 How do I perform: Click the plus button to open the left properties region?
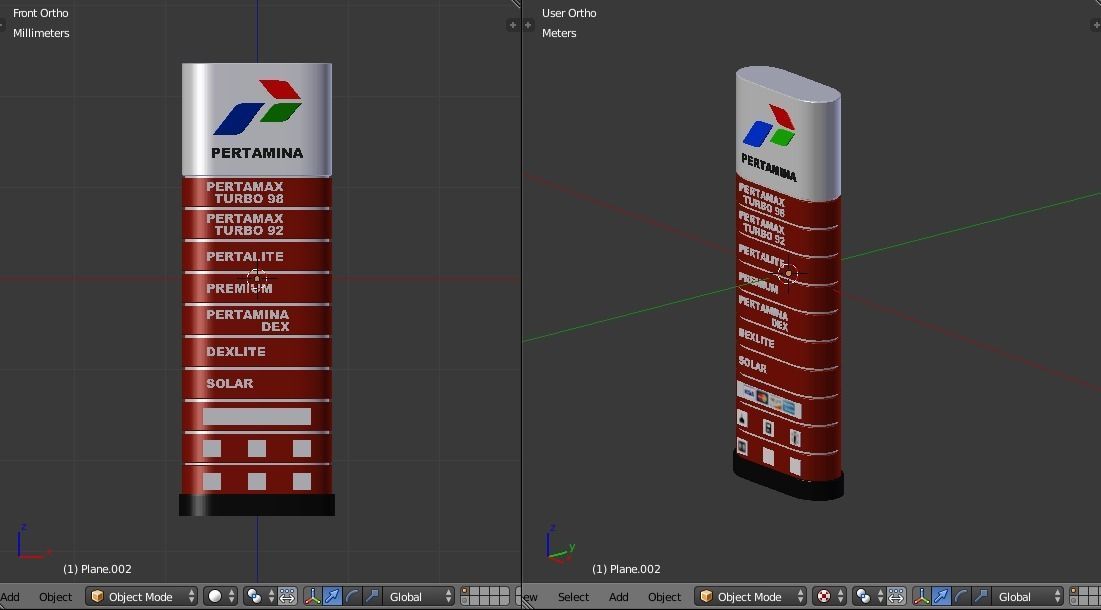513,25
